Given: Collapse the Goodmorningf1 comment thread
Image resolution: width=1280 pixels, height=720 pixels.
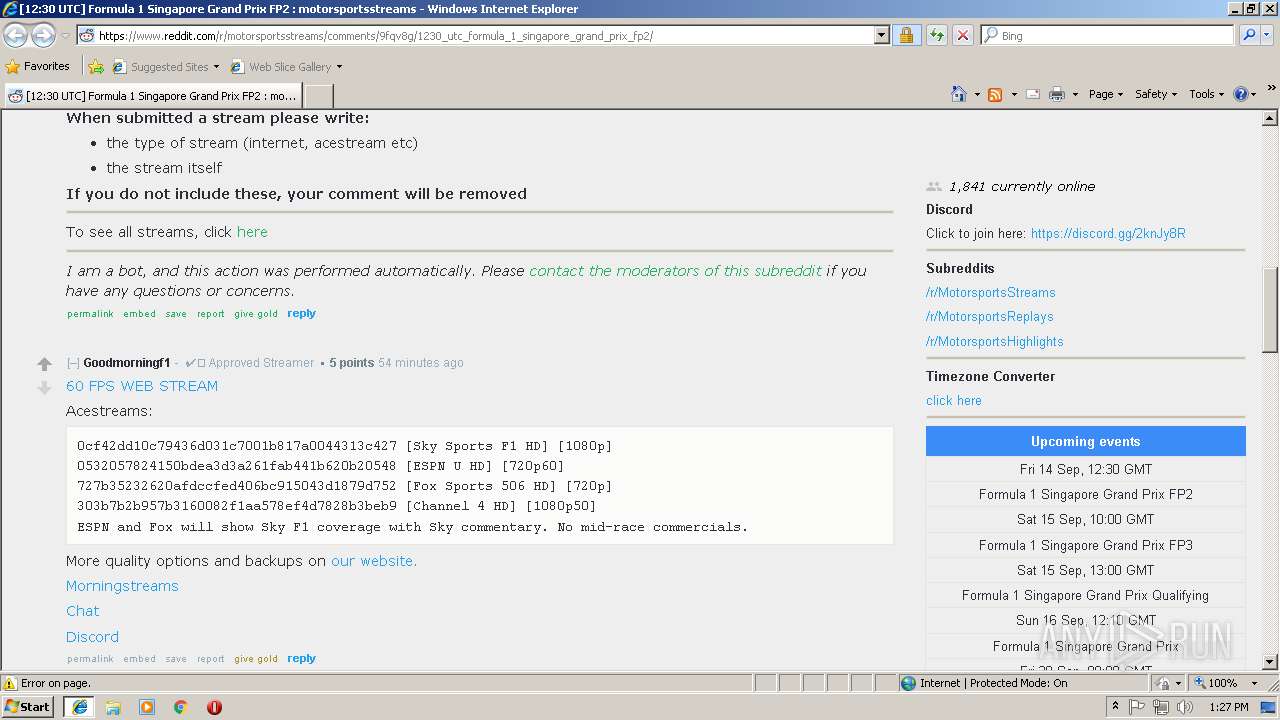Looking at the screenshot, I should [x=73, y=363].
